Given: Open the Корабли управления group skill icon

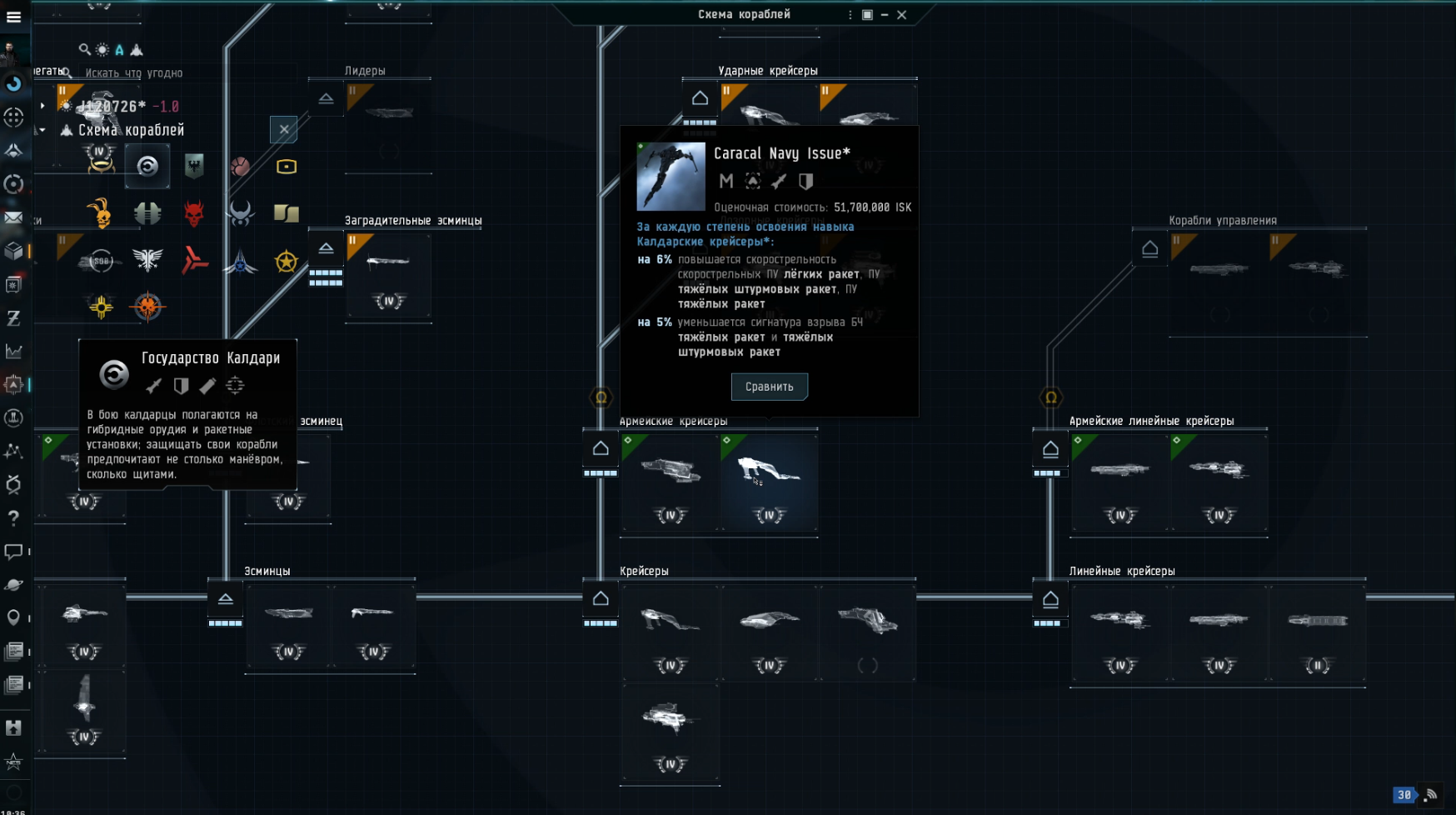Looking at the screenshot, I should 1149,248.
